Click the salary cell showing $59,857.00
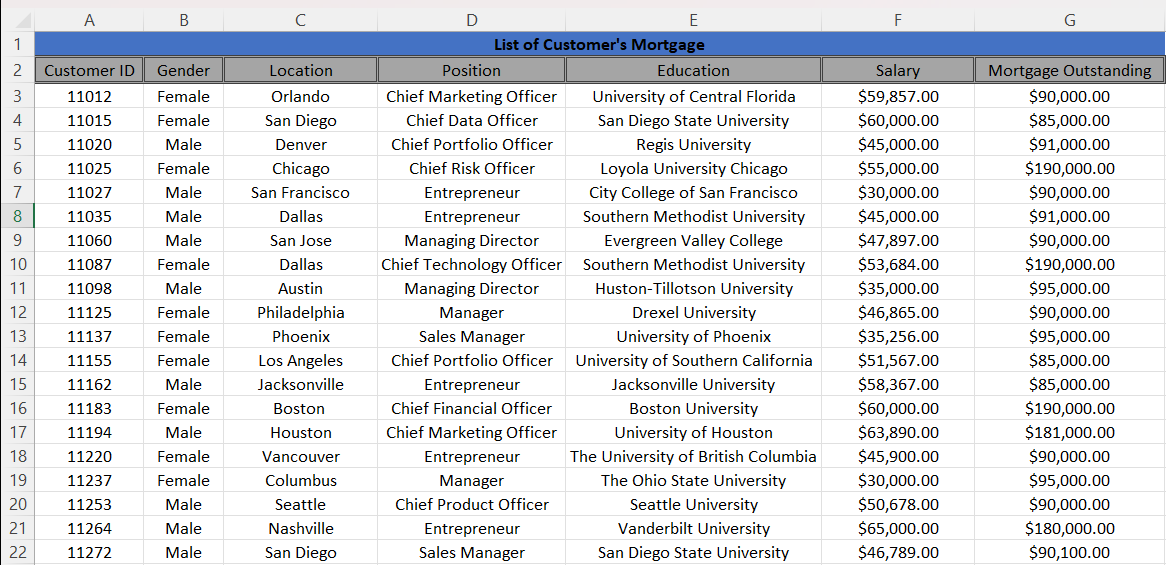 click(897, 97)
